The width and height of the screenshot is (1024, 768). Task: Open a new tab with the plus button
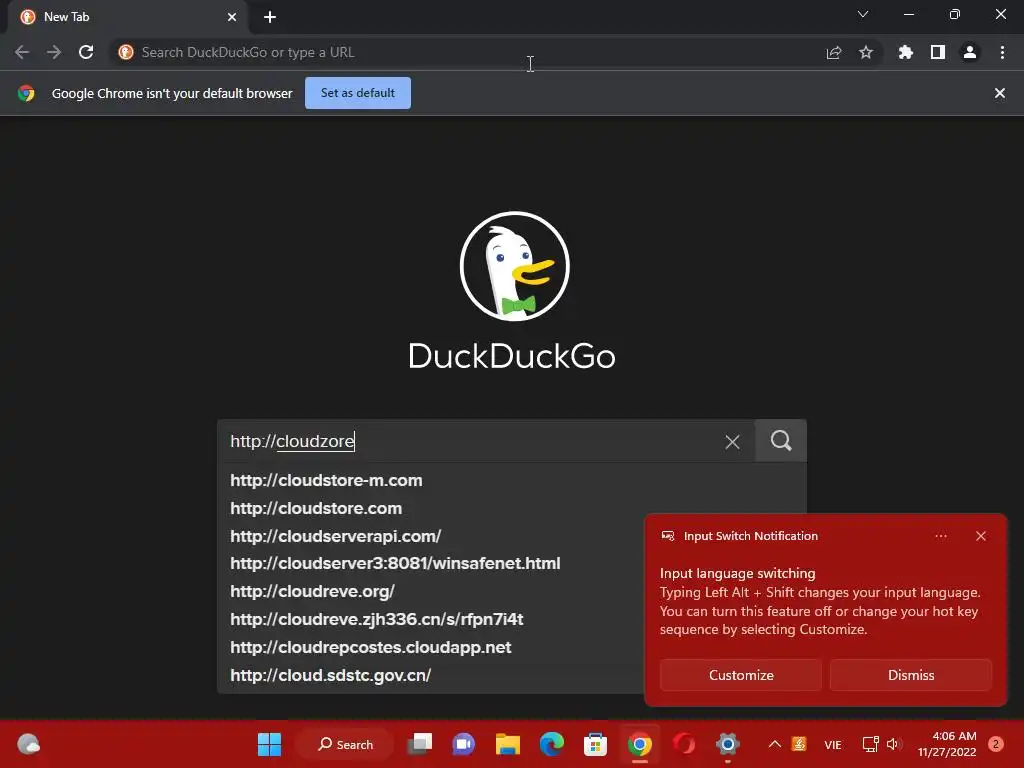point(270,17)
